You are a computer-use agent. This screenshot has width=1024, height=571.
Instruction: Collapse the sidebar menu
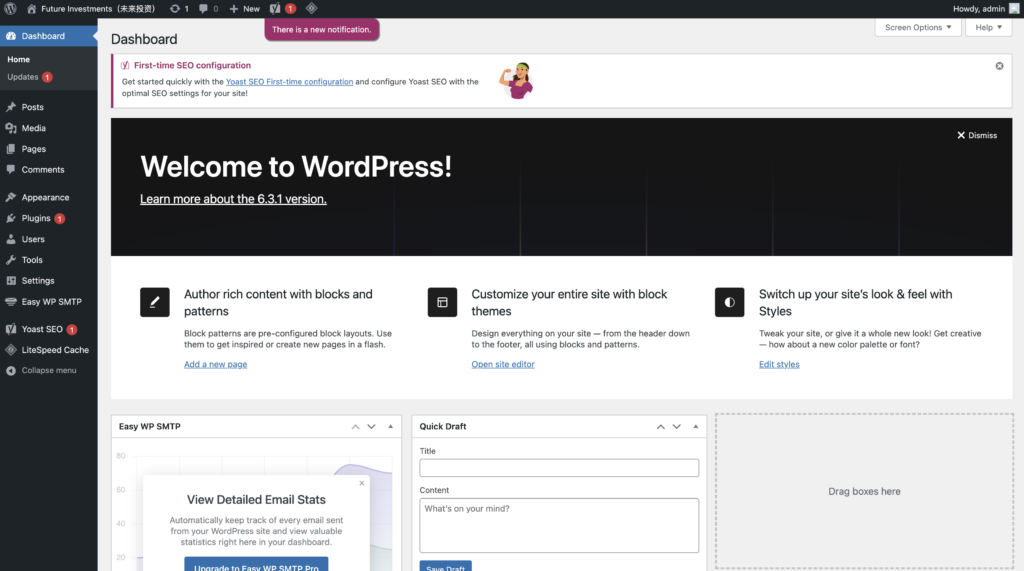point(48,370)
